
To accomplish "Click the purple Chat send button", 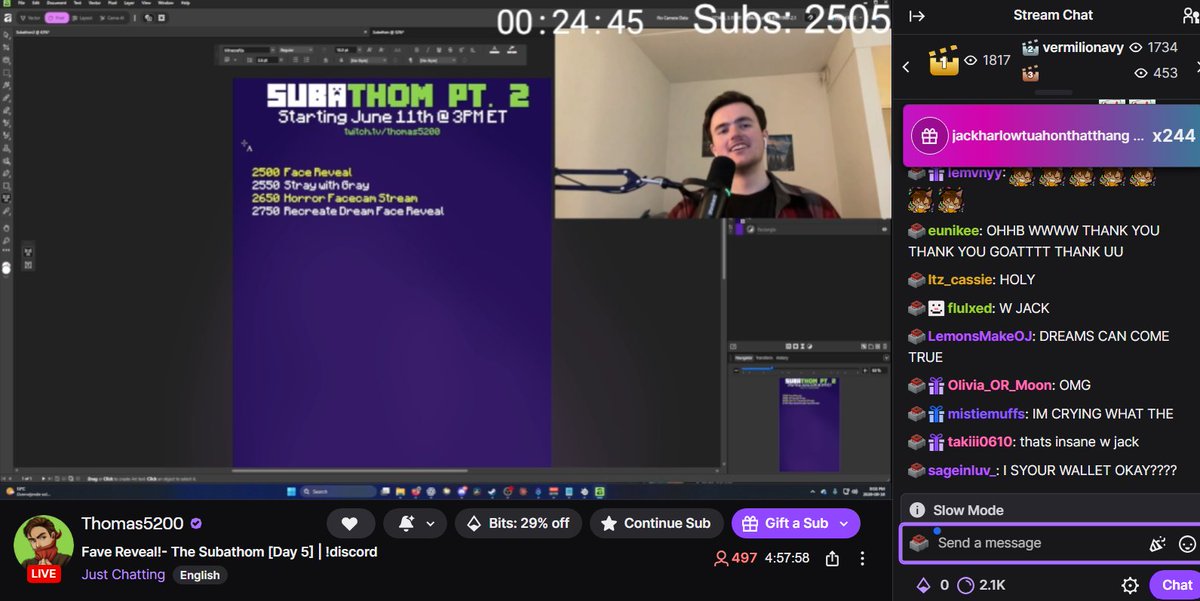I will pyautogui.click(x=1175, y=585).
